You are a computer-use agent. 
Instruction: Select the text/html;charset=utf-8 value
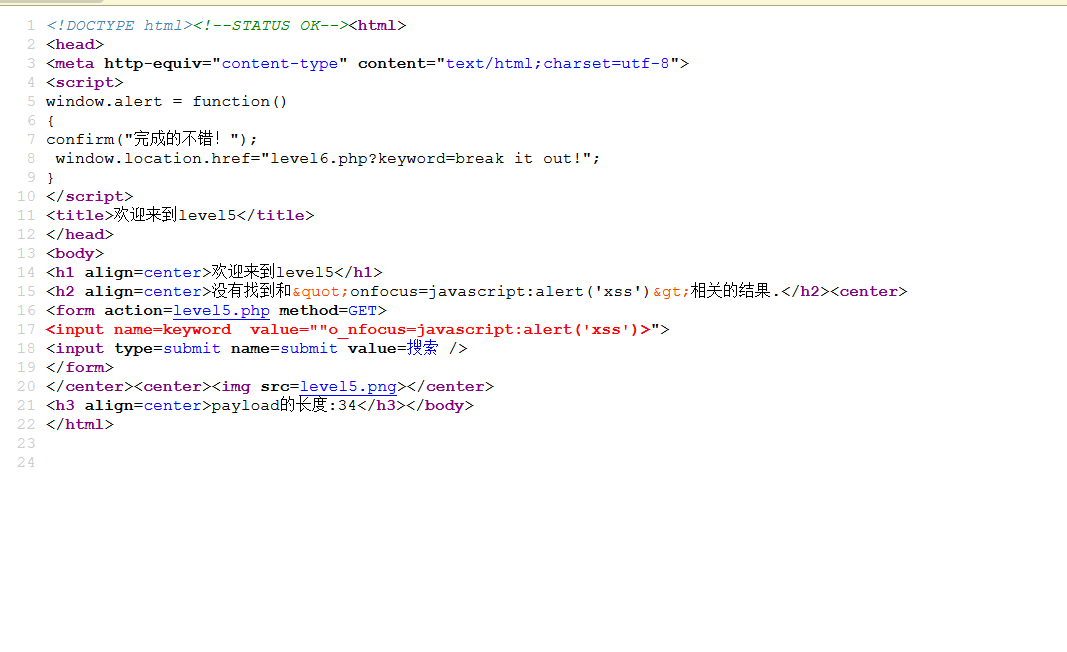(x=557, y=63)
